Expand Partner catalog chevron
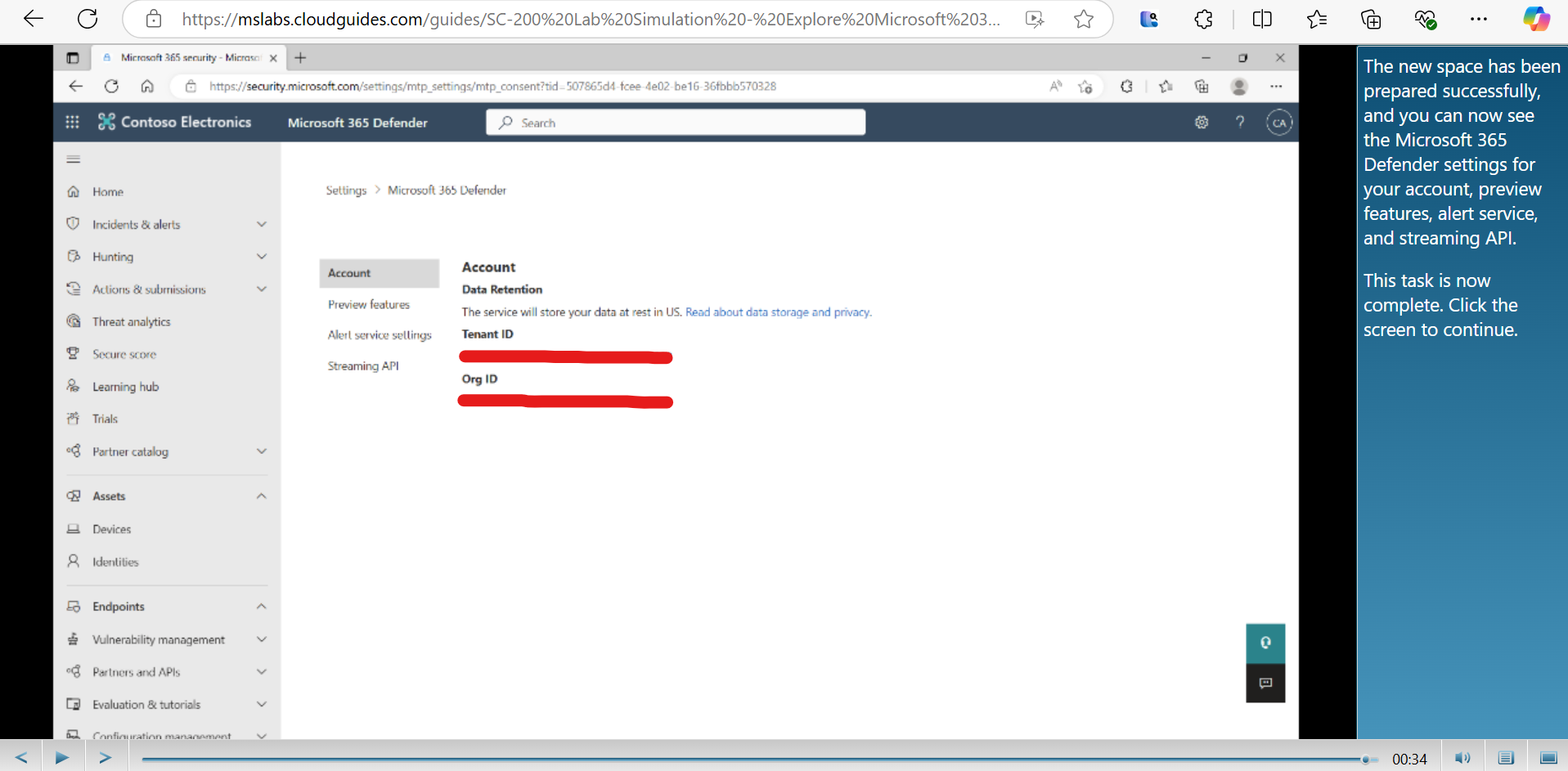This screenshot has width=1568, height=771. (x=262, y=451)
